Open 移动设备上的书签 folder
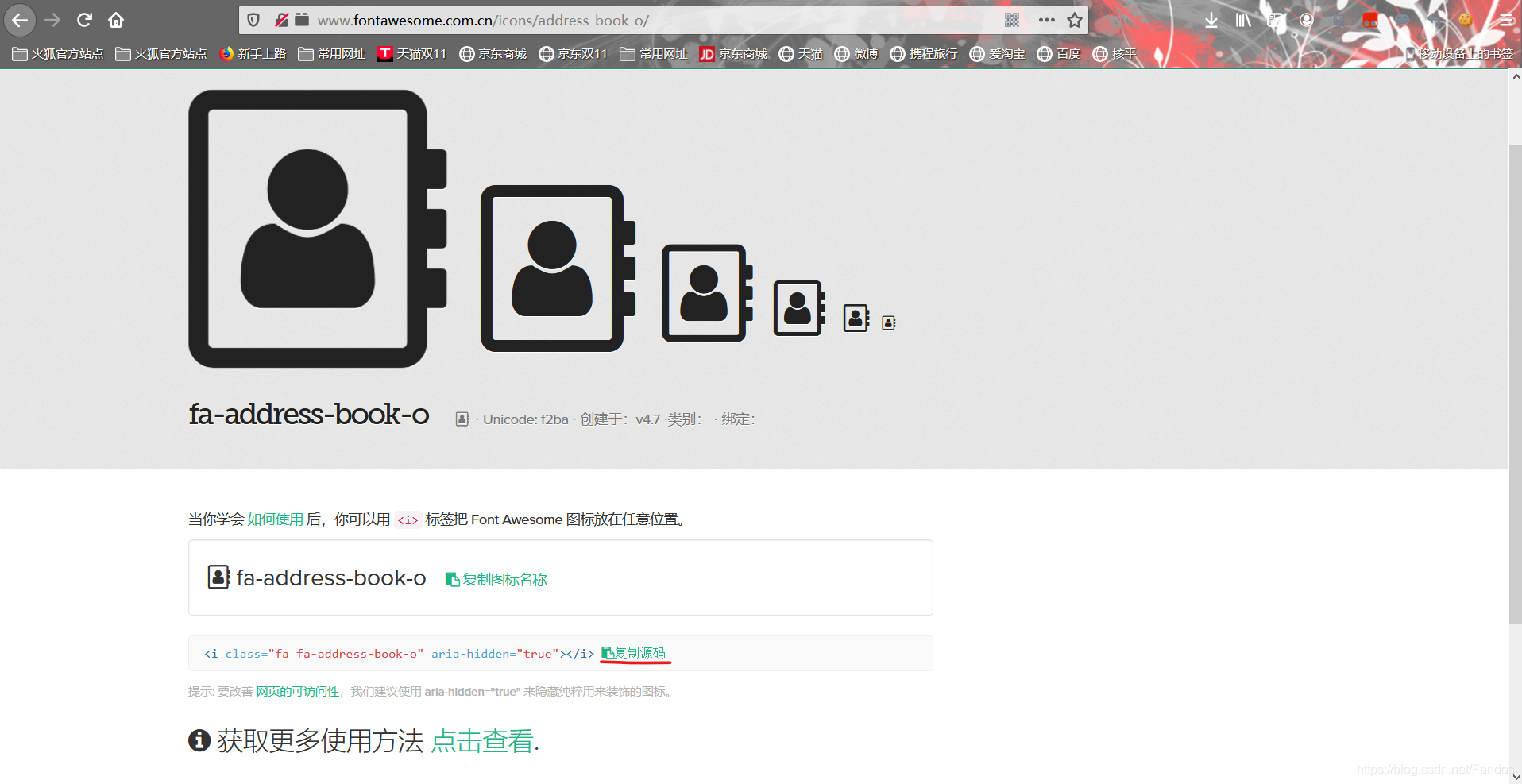 pos(1459,54)
